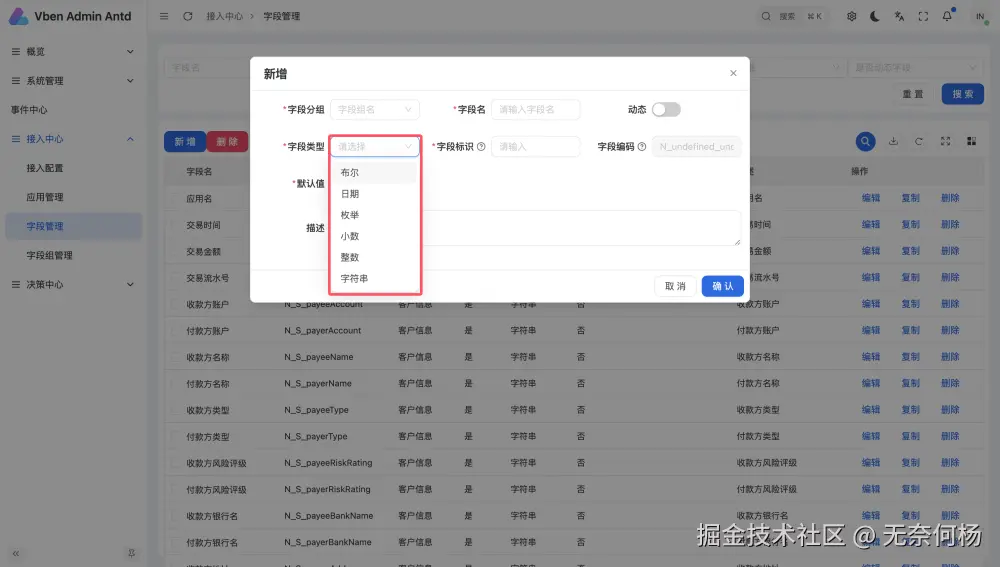Click the table fullscreen icon
Viewport: 1000px width, 567px height.
pos(945,142)
